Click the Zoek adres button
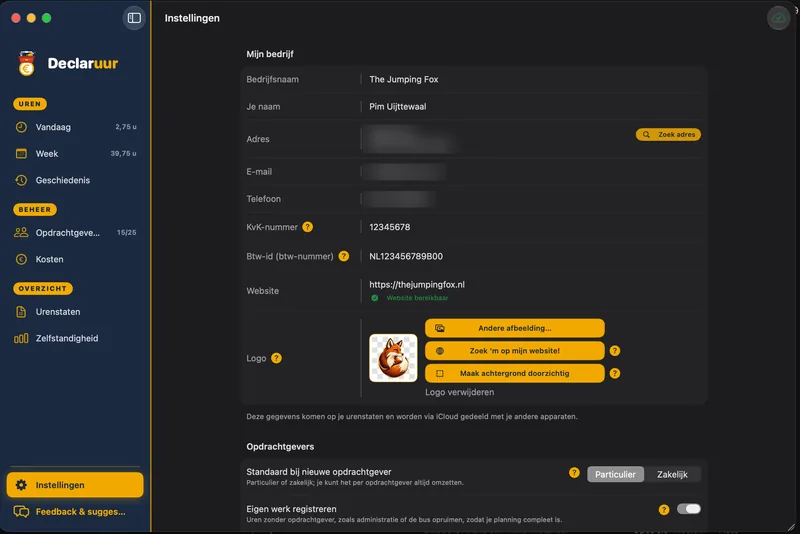 [668, 135]
